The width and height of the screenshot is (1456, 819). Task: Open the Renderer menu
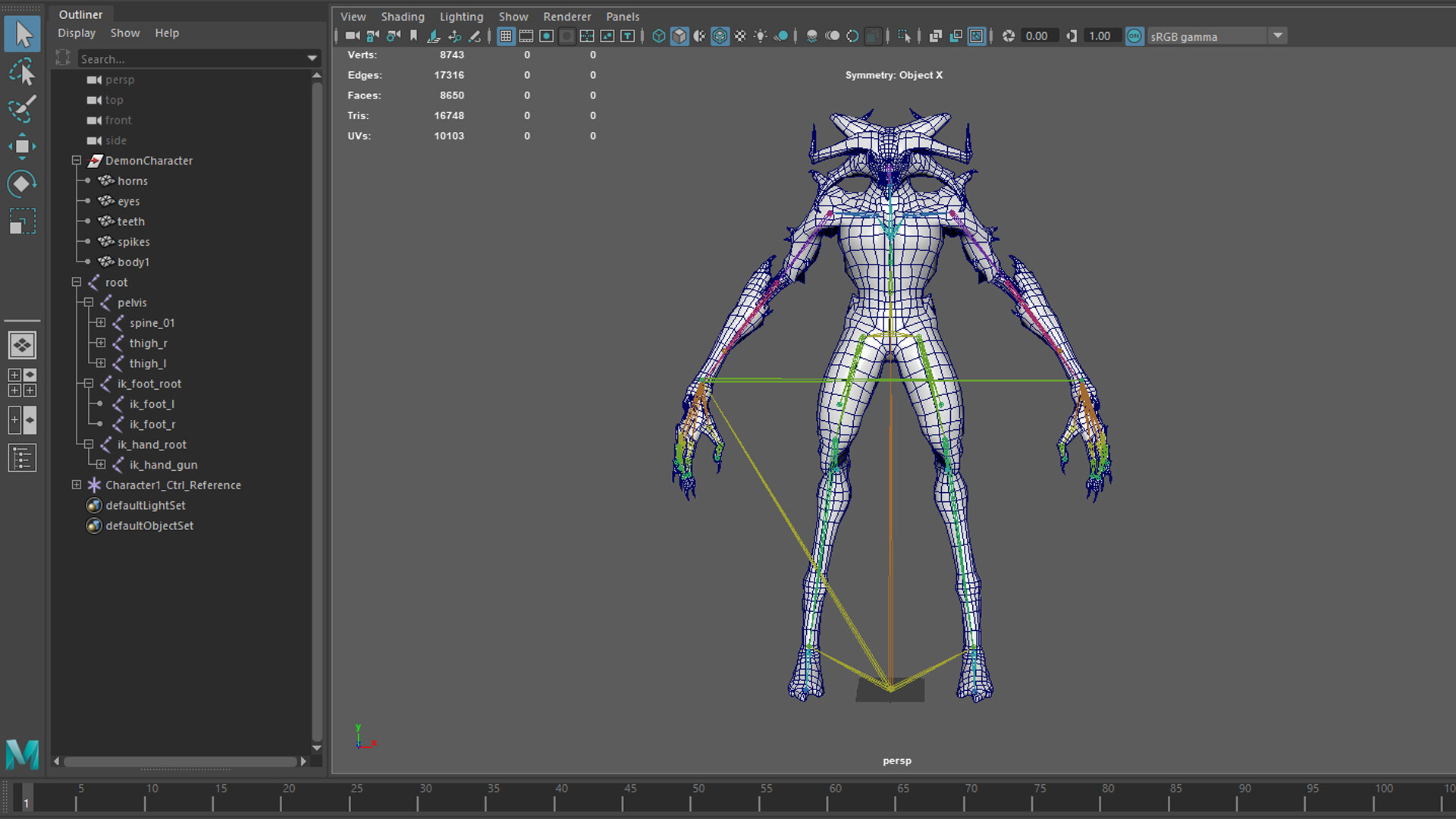[x=566, y=16]
